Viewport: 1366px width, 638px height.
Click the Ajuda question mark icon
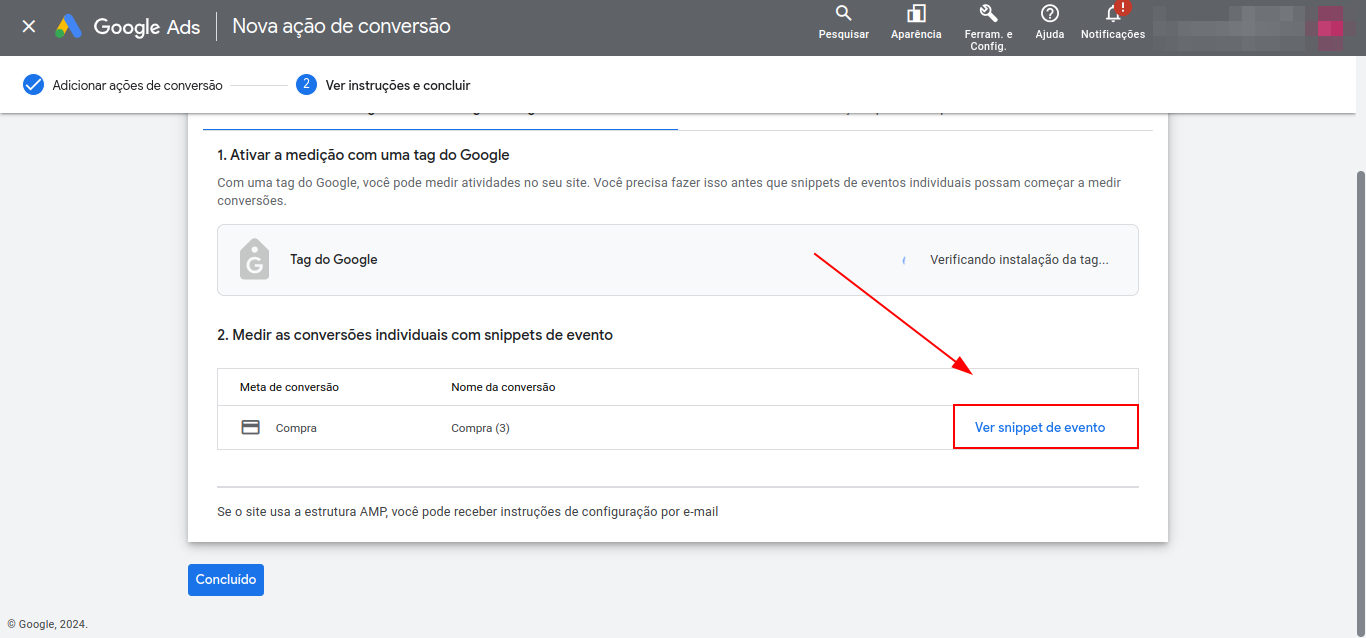1049,14
